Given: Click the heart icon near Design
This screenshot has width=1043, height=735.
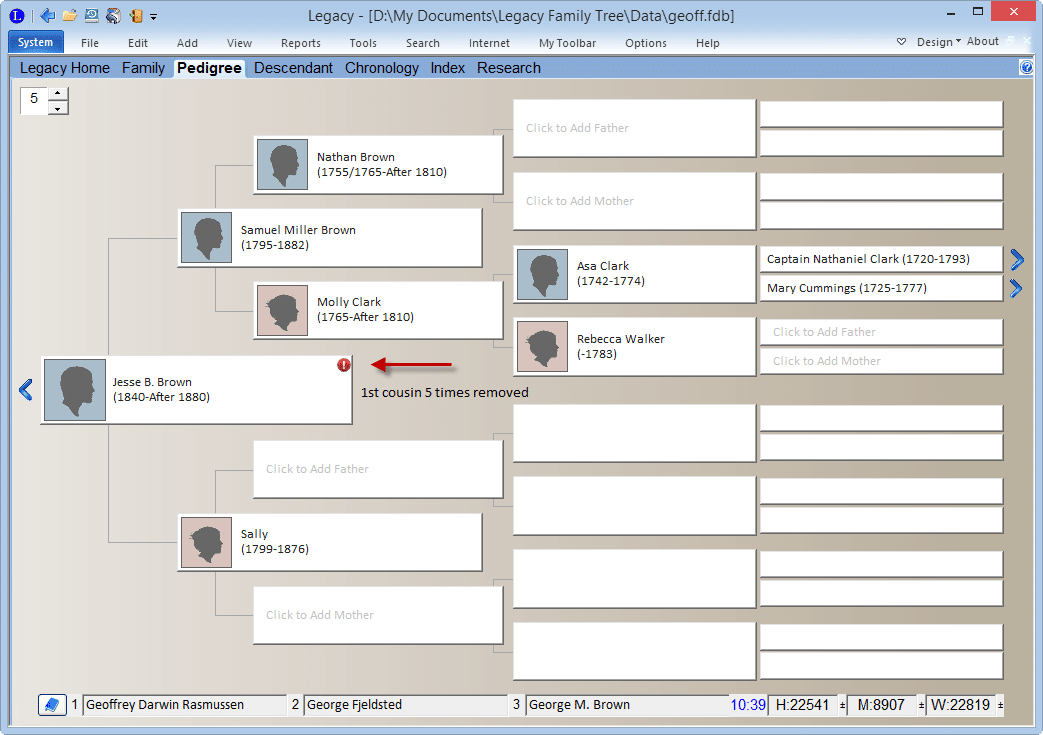Looking at the screenshot, I should [x=901, y=41].
